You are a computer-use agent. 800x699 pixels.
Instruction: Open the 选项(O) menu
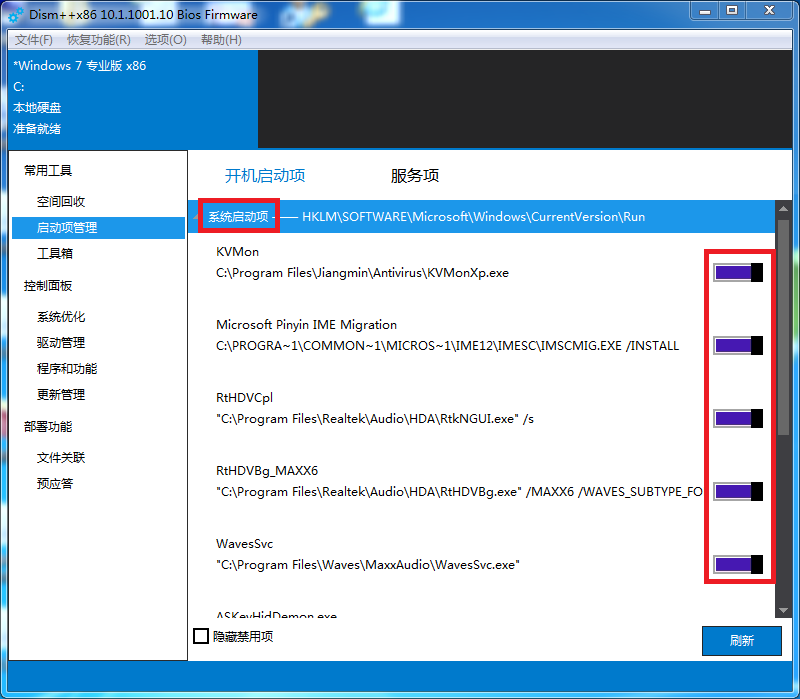(165, 40)
